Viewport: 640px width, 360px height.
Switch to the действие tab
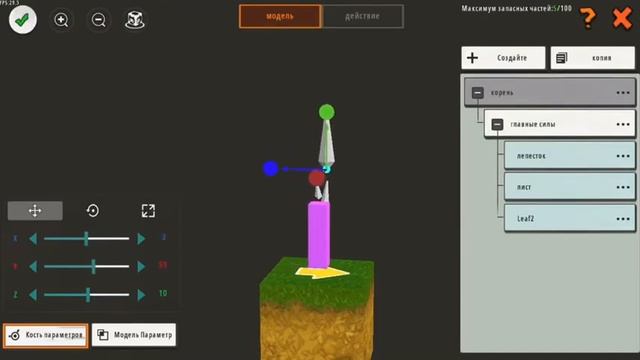point(363,16)
